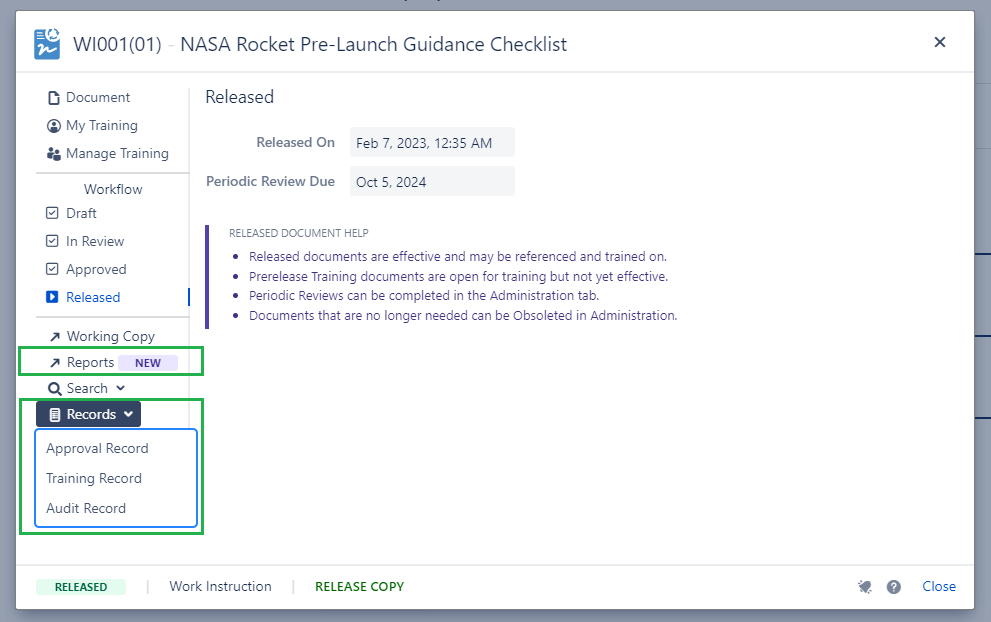Open Reports with NEW badge

(x=90, y=362)
